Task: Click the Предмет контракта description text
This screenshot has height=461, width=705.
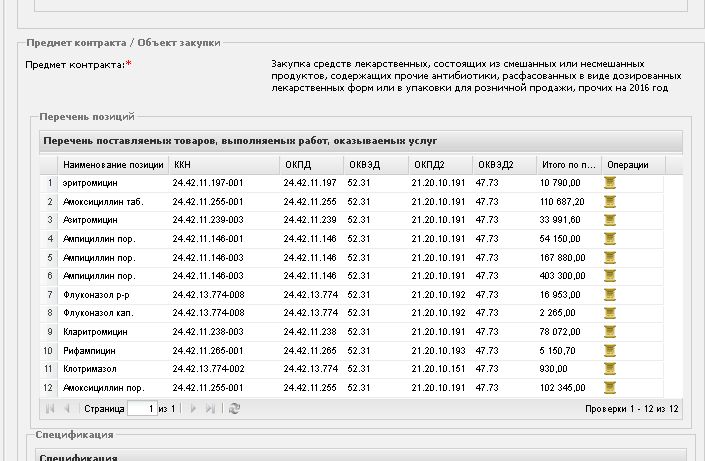Action: pyautogui.click(x=476, y=76)
